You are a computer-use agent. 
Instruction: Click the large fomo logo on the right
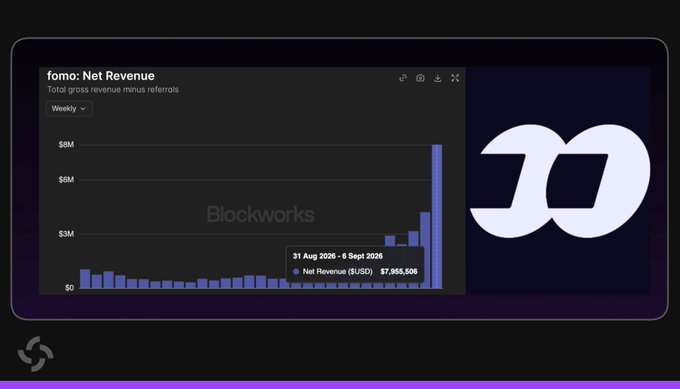(x=560, y=181)
